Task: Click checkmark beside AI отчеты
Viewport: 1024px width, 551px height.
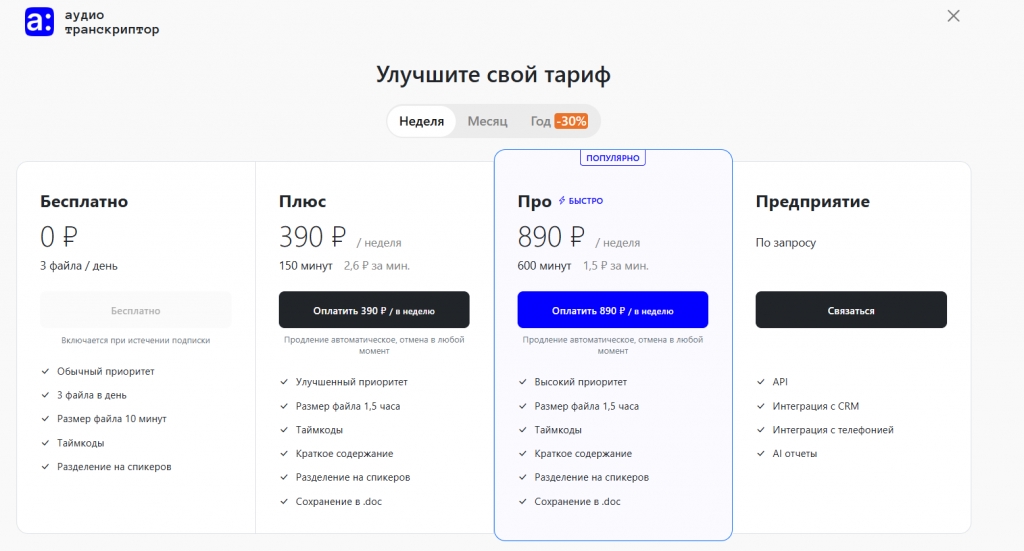Action: coord(761,454)
